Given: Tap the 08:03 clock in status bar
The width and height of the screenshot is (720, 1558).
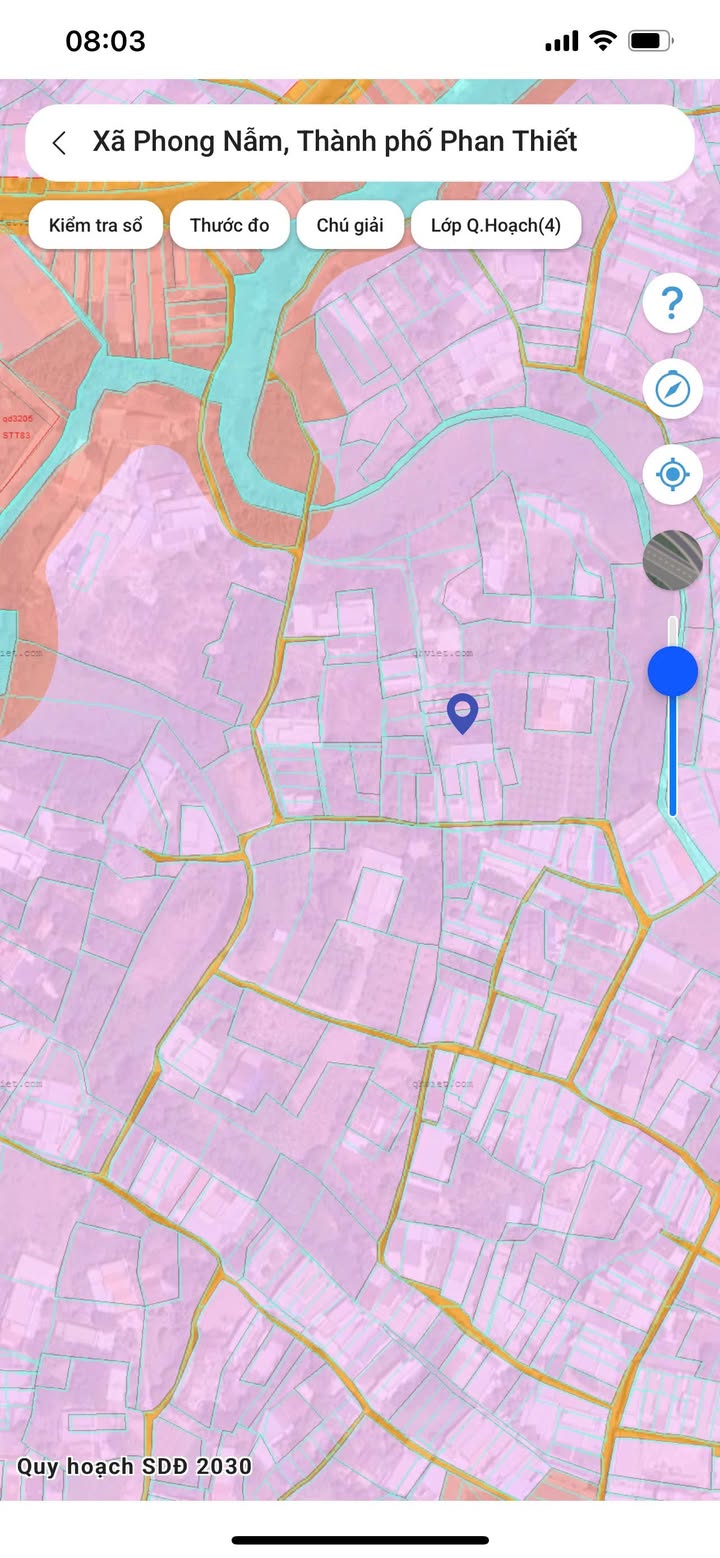Looking at the screenshot, I should (x=105, y=41).
